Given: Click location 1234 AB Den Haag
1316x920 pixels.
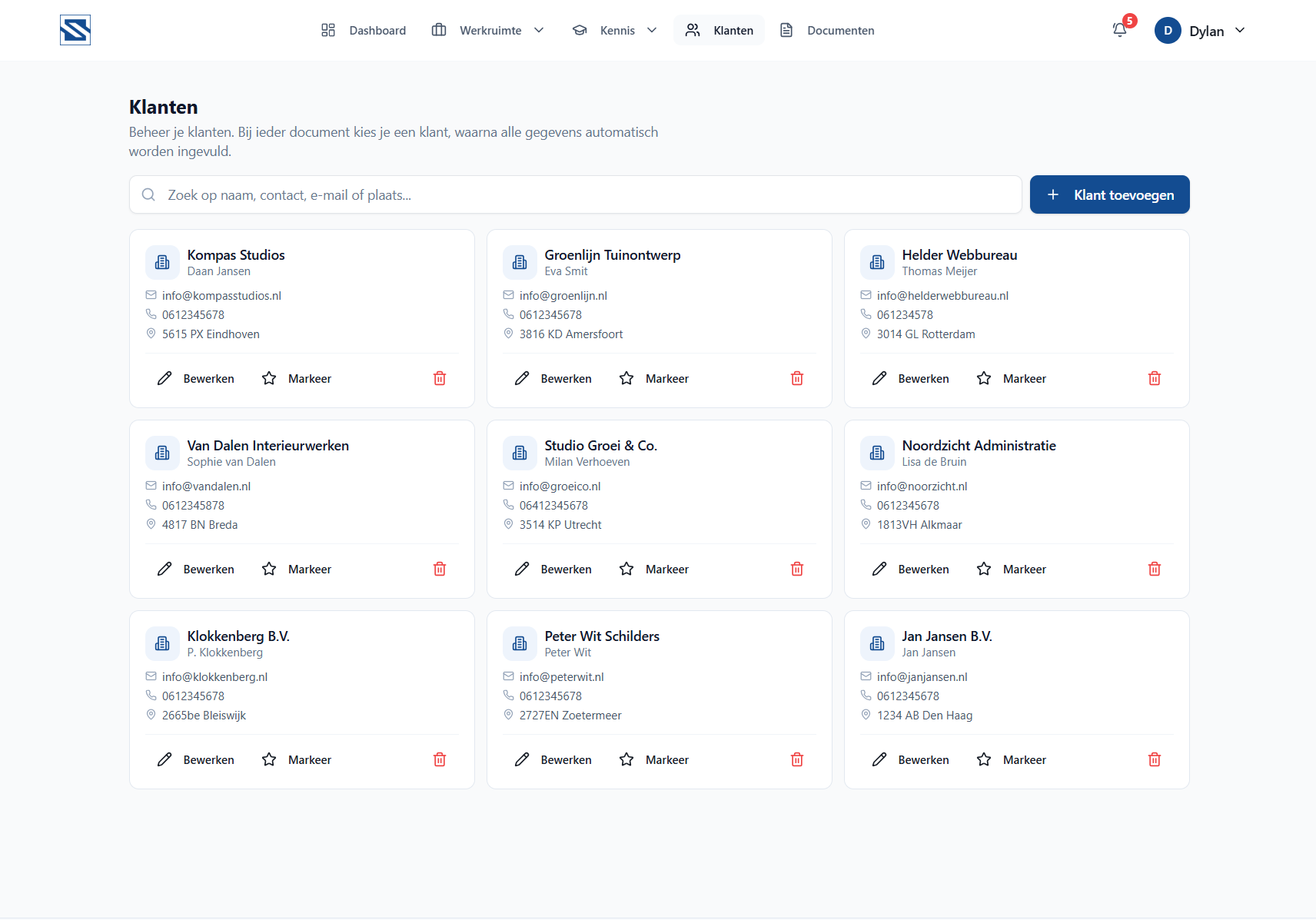Looking at the screenshot, I should tap(925, 716).
